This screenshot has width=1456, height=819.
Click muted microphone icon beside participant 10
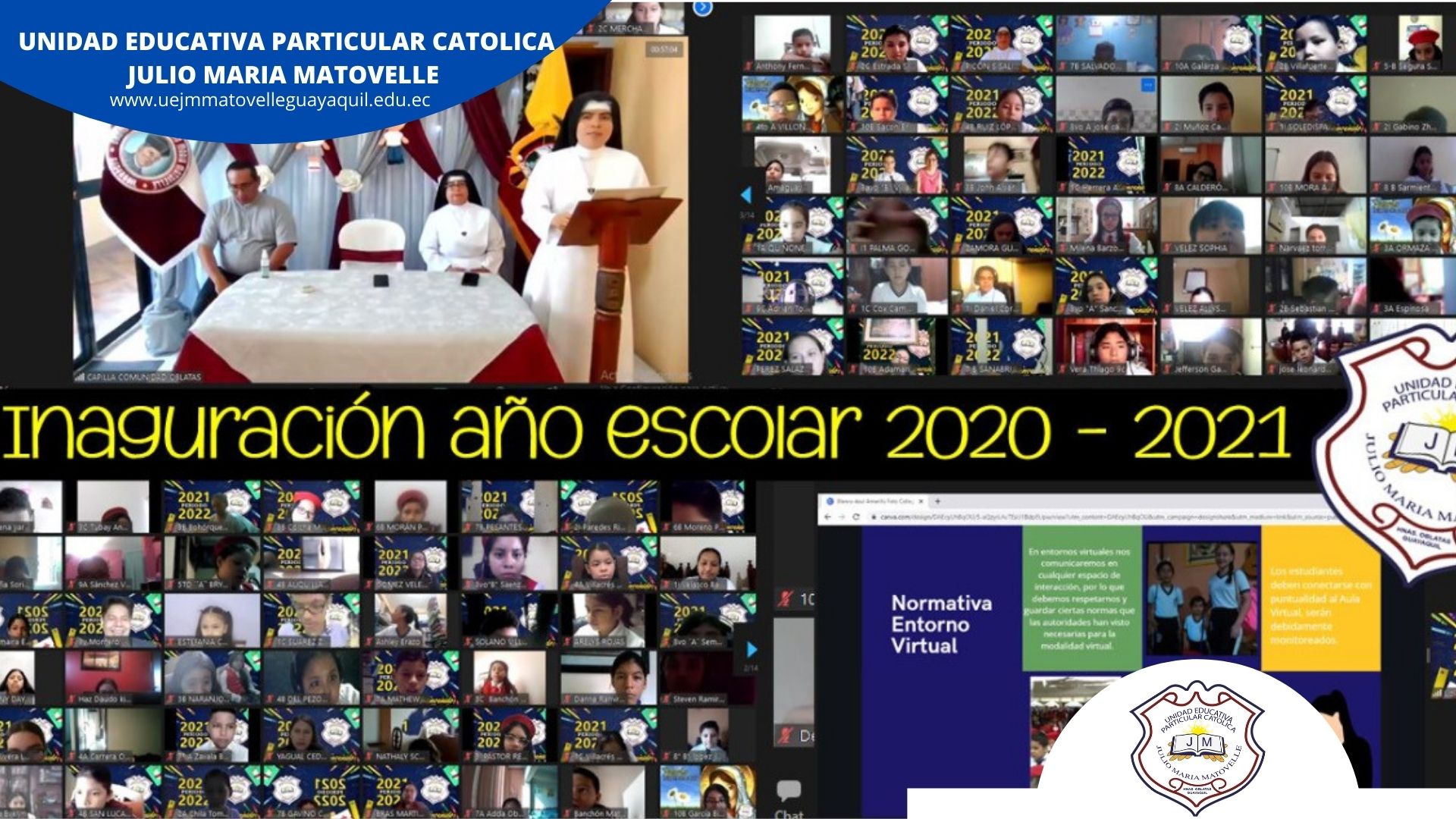pos(787,599)
